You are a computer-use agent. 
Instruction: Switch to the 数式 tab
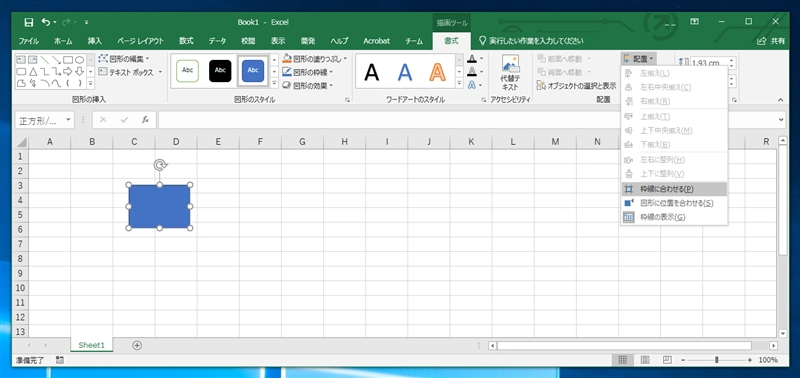186,41
